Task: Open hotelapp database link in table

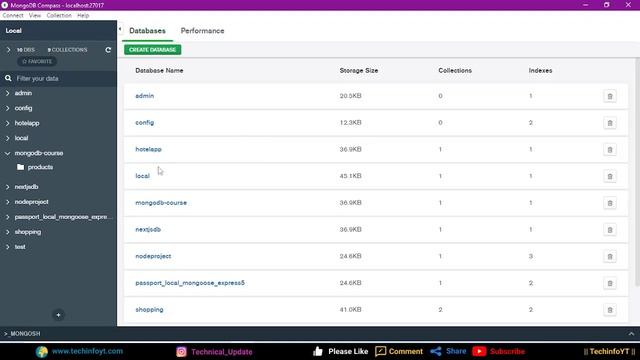Action: [x=149, y=149]
